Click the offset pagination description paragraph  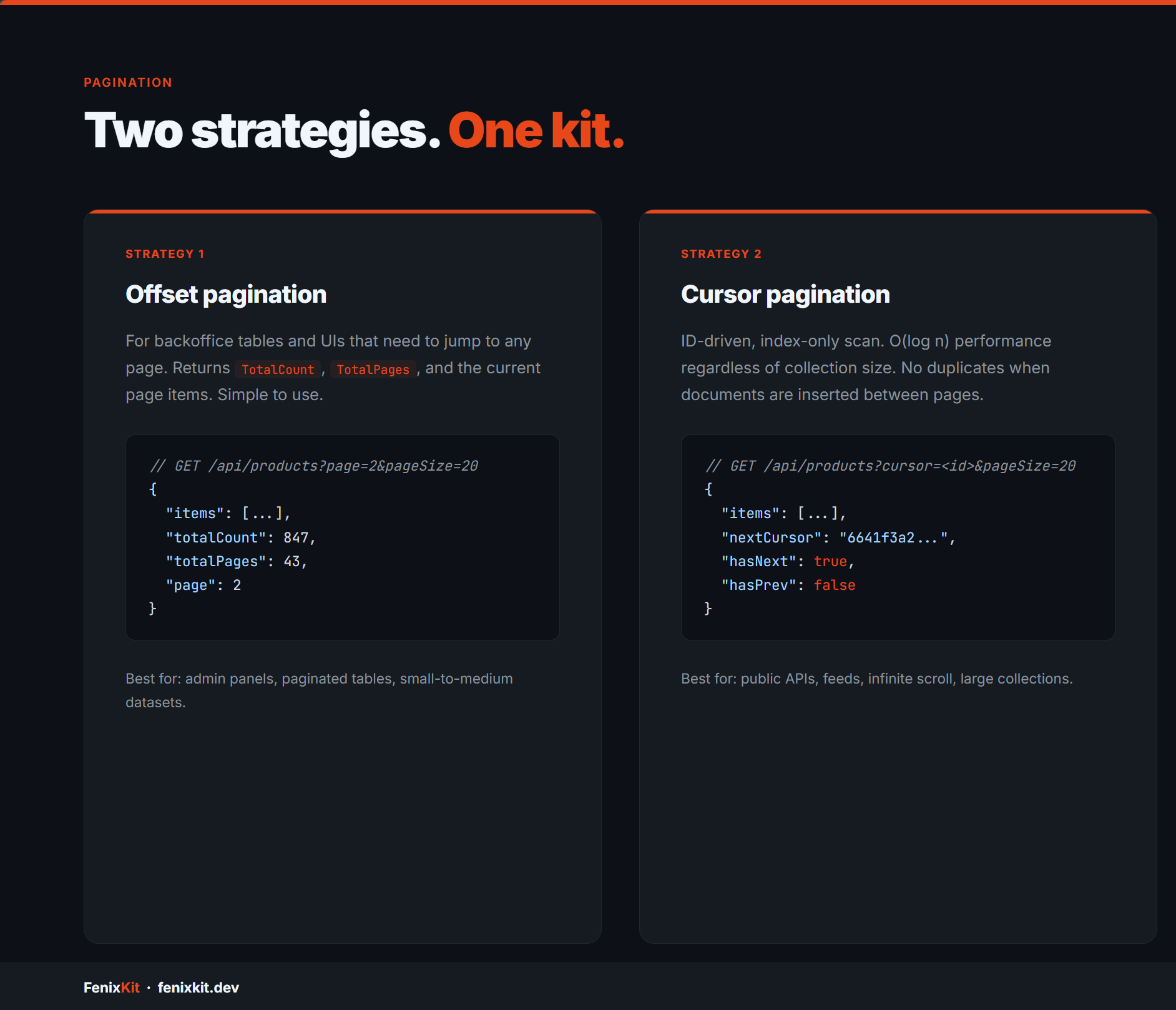point(333,368)
